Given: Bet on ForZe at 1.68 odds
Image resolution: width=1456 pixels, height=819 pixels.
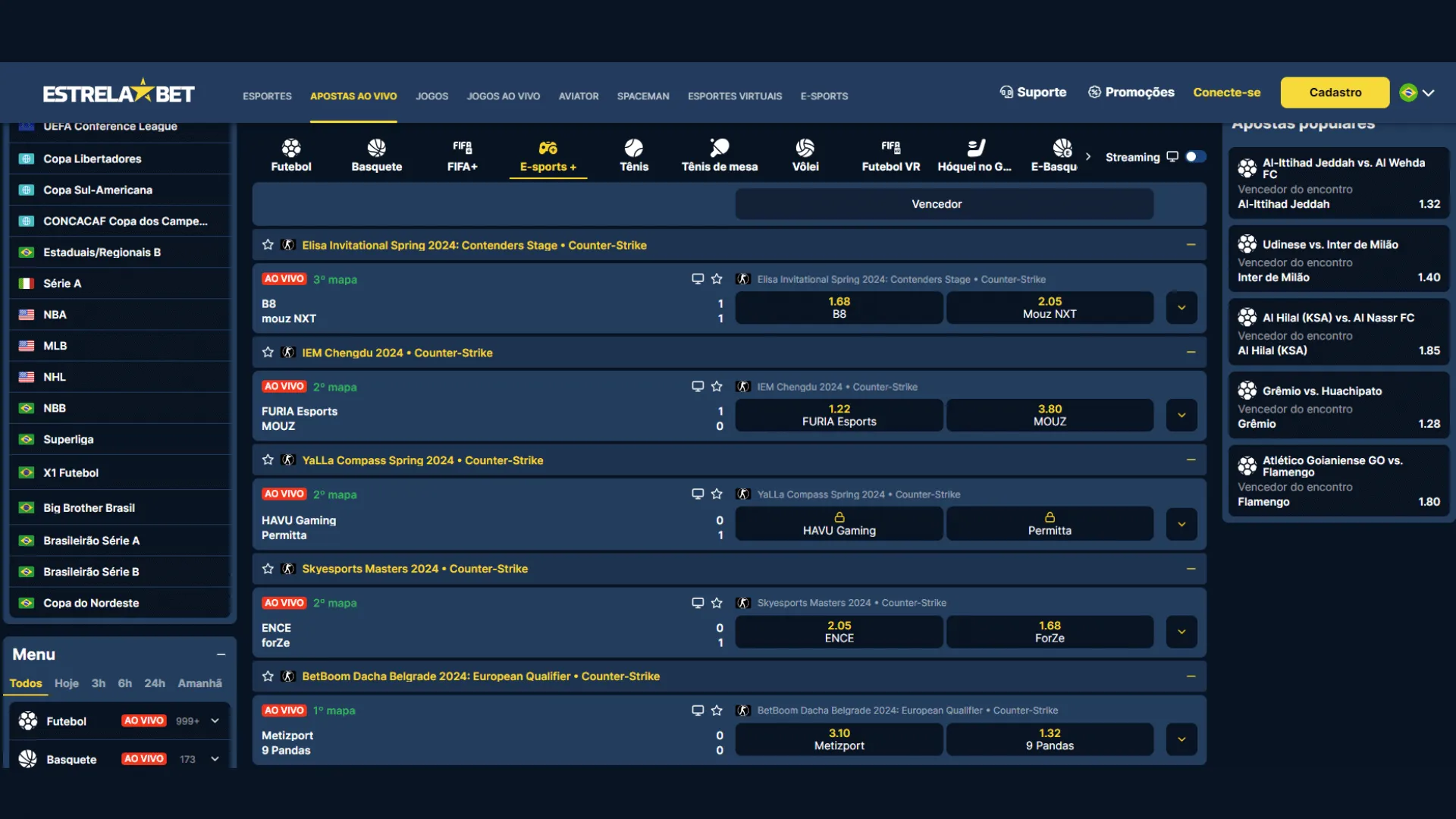Looking at the screenshot, I should [x=1050, y=632].
